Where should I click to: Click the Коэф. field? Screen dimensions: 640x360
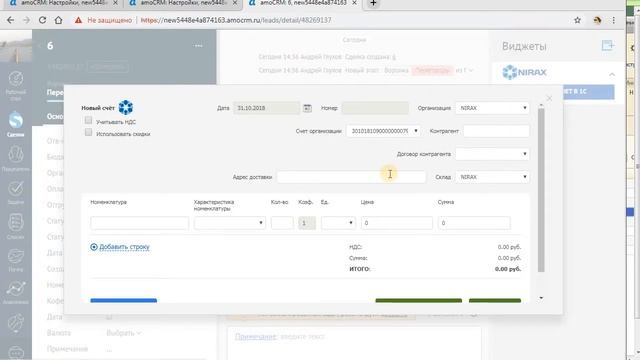click(307, 223)
